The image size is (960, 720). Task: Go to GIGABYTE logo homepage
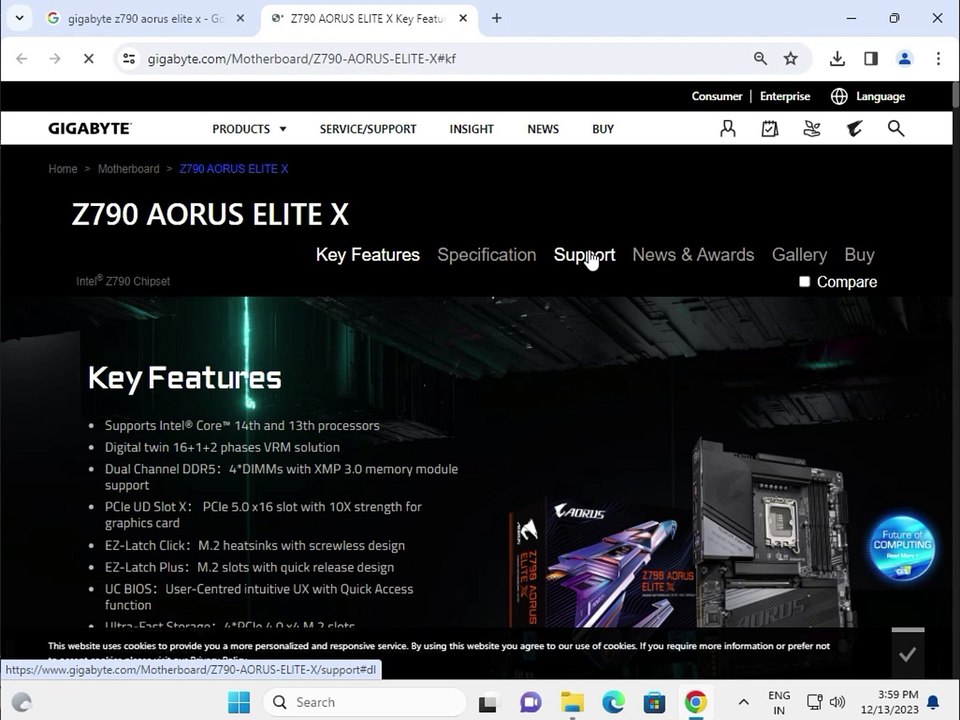89,129
